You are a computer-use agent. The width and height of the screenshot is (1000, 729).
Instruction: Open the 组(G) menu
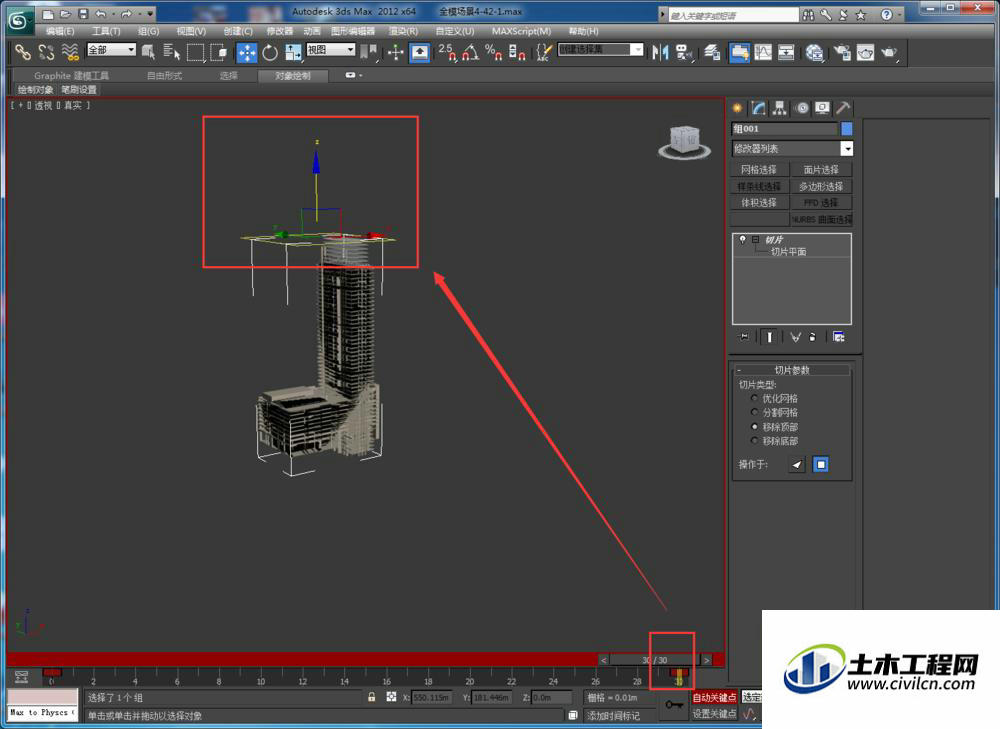[149, 31]
